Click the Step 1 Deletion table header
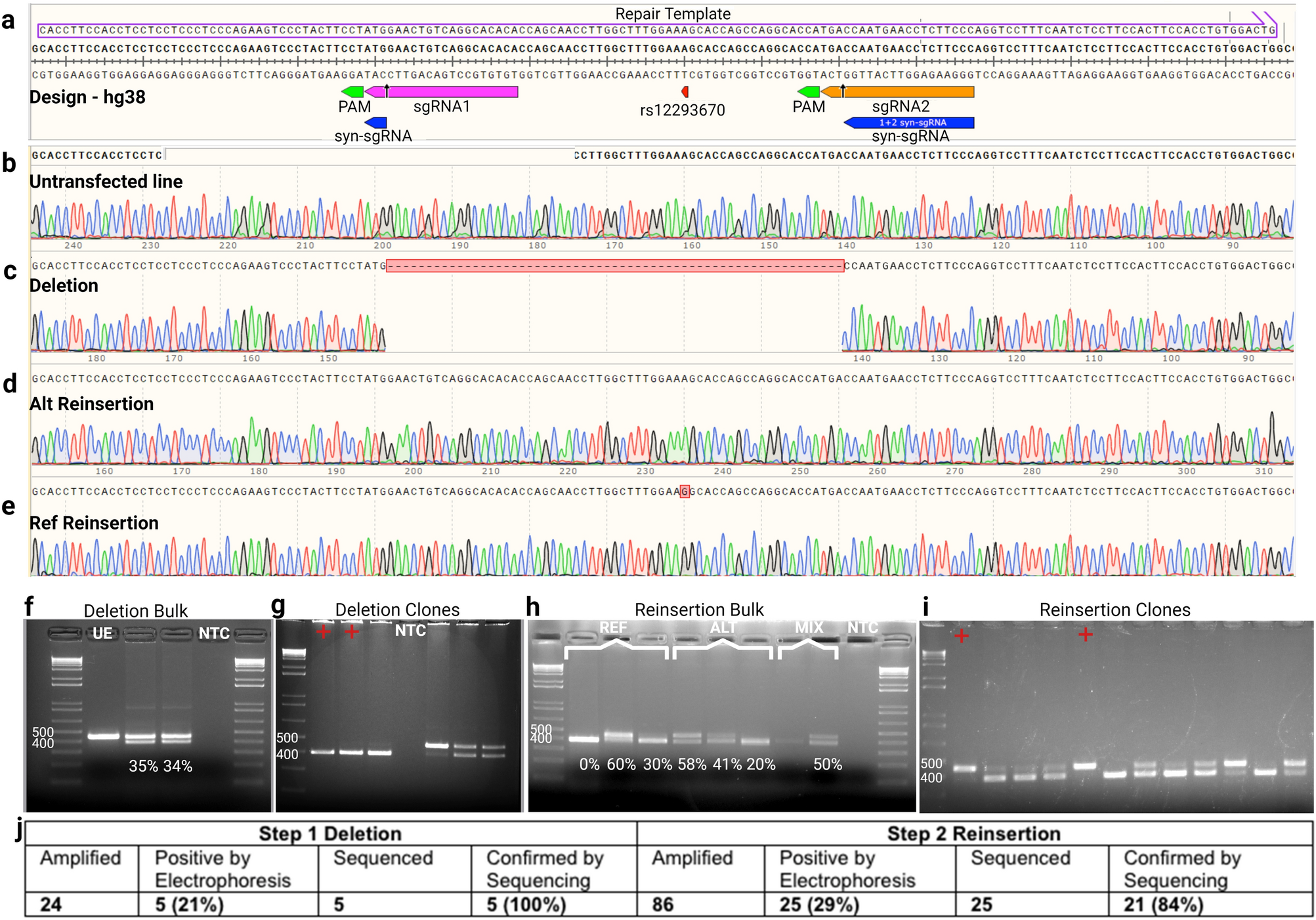Screen dimensions: 1316x920 [330, 833]
